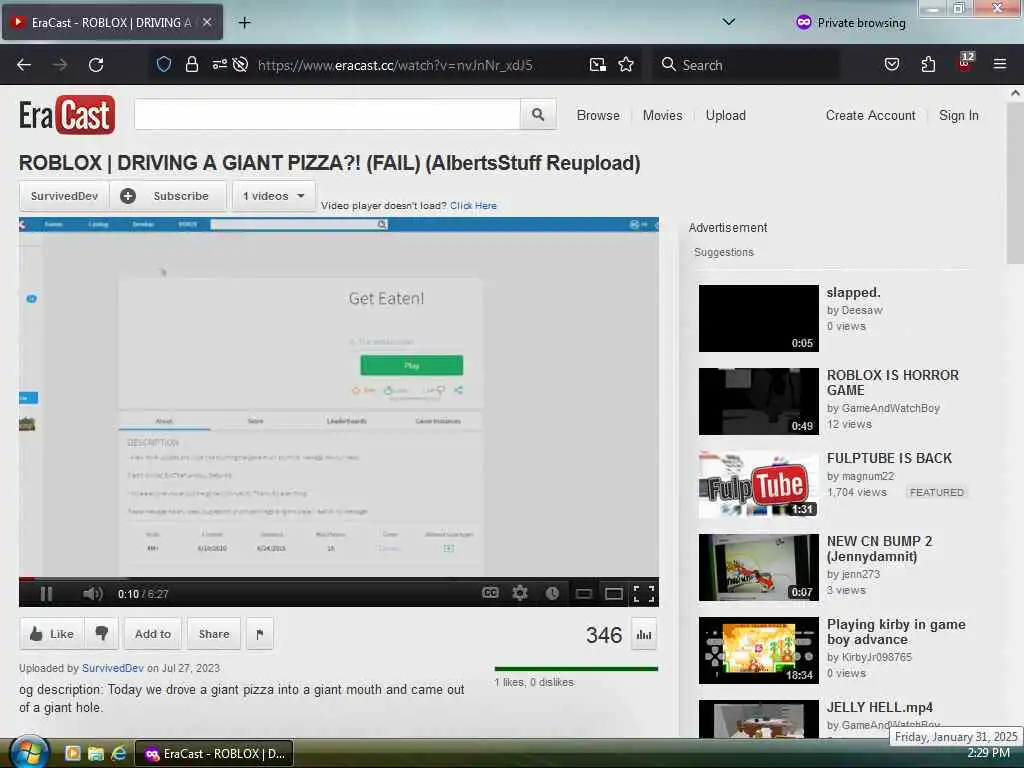Viewport: 1024px width, 768px height.
Task: Switch to large player size
Action: [x=613, y=594]
